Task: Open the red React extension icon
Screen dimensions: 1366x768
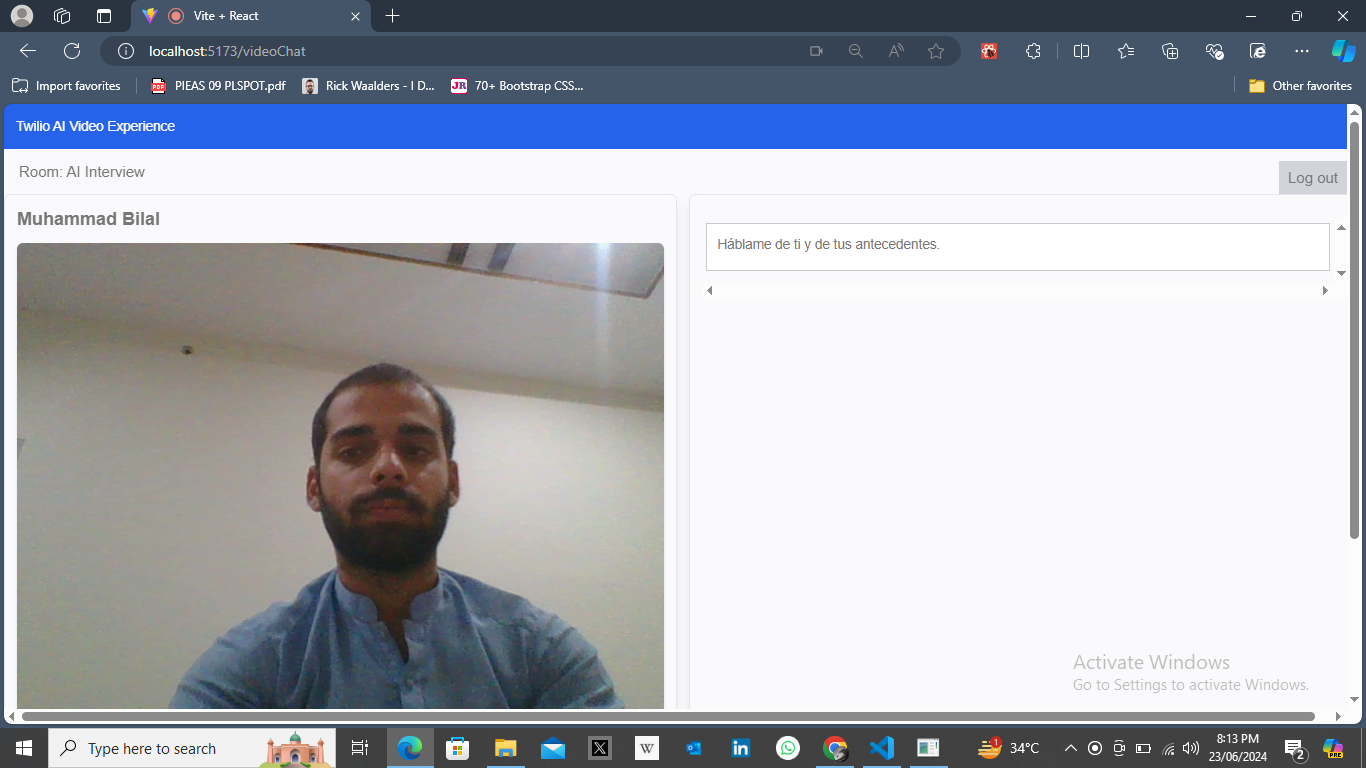Action: [x=989, y=51]
